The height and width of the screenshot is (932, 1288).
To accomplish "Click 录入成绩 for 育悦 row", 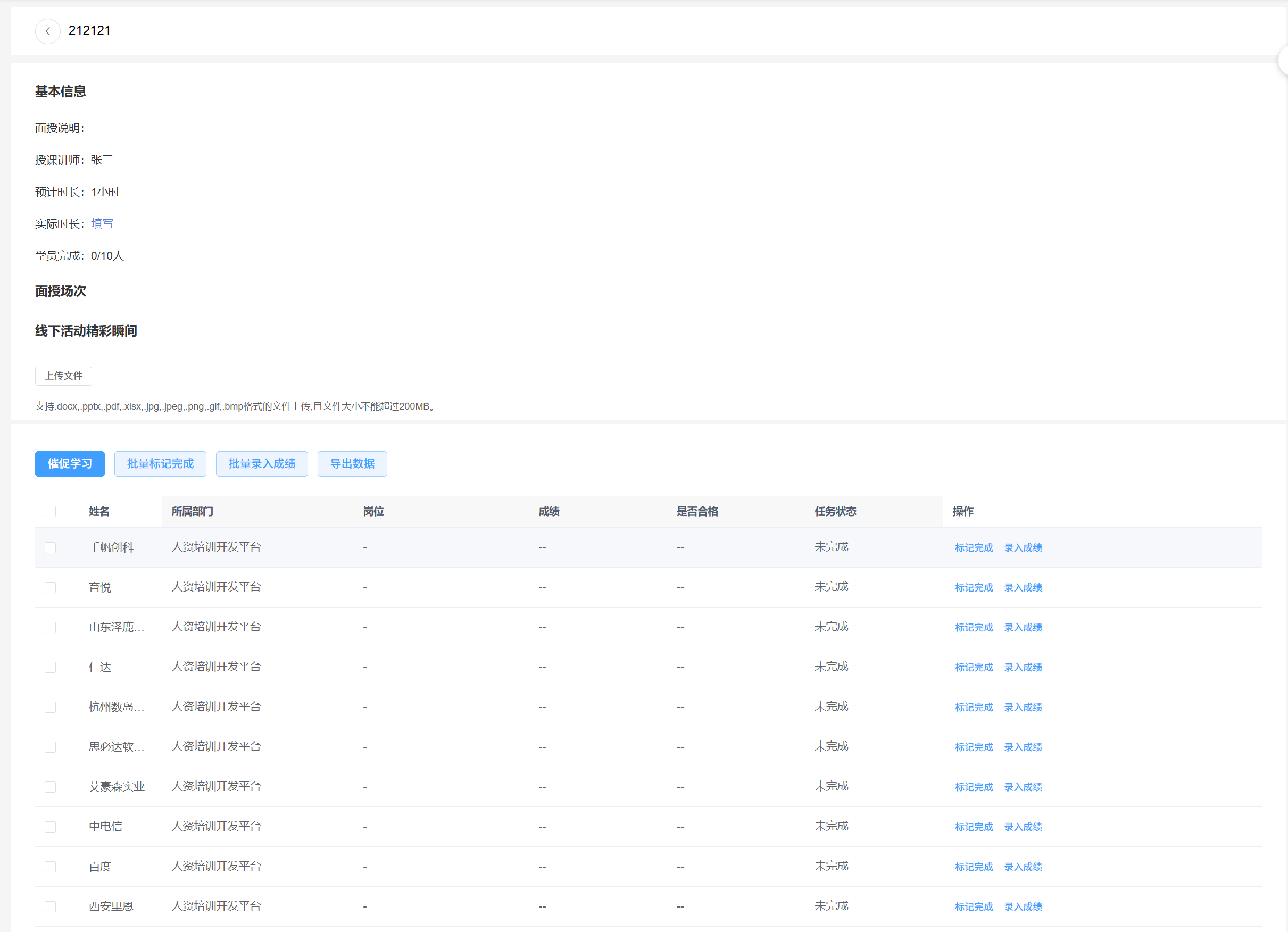I will (1023, 587).
